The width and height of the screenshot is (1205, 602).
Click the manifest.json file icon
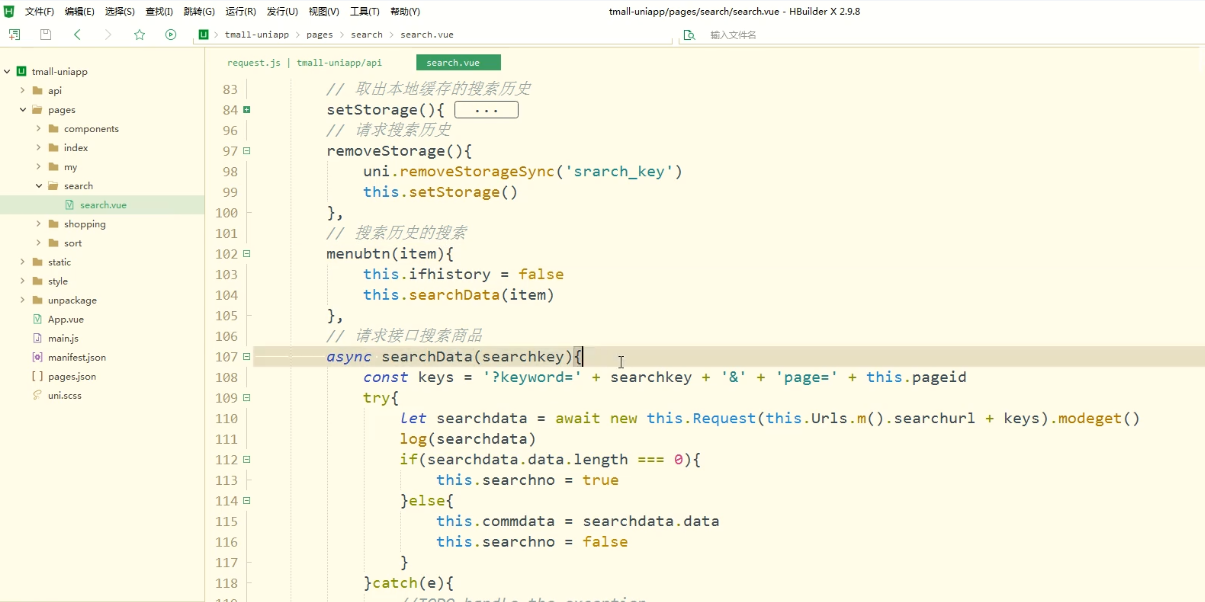click(37, 357)
